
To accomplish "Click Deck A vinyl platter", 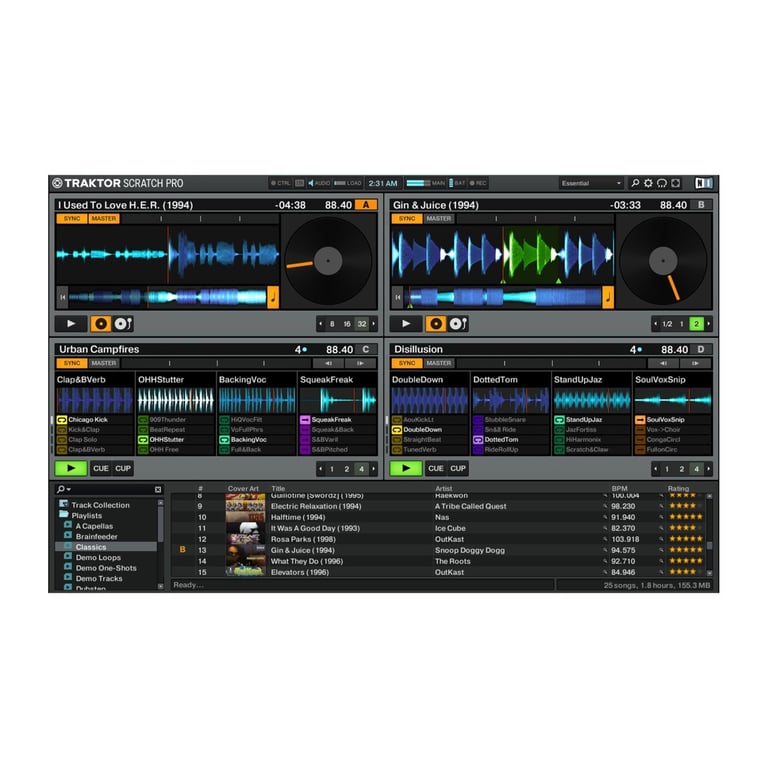I will point(328,261).
